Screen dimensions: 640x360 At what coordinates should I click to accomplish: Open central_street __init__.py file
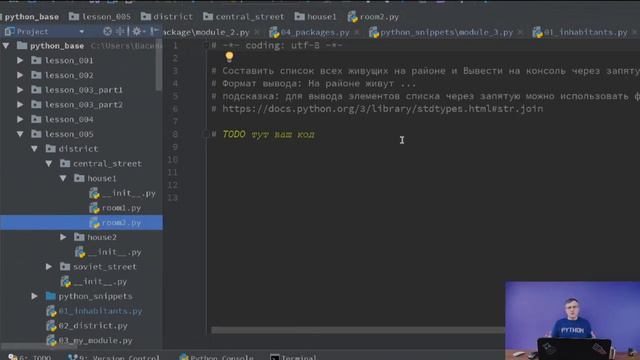click(108, 252)
